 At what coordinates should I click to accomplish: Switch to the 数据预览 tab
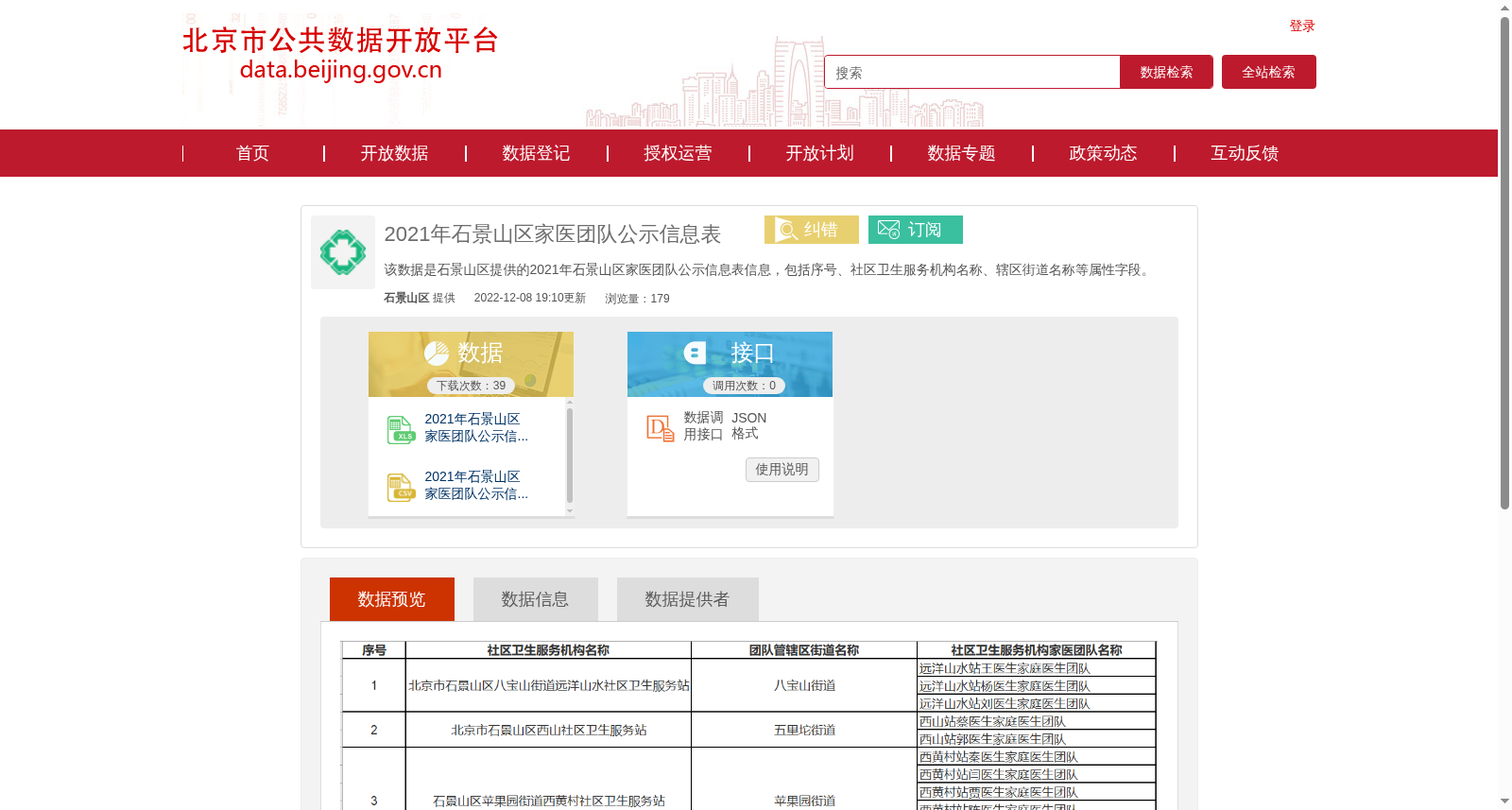392,599
